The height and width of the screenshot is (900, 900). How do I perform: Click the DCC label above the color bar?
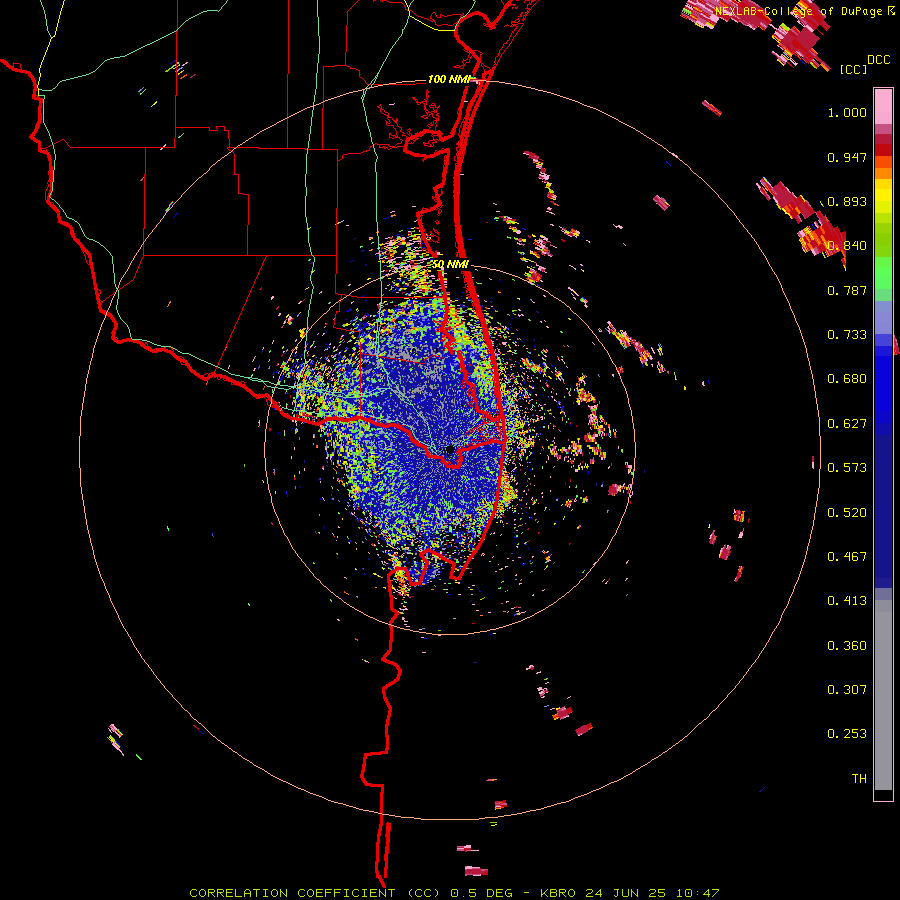[x=878, y=60]
